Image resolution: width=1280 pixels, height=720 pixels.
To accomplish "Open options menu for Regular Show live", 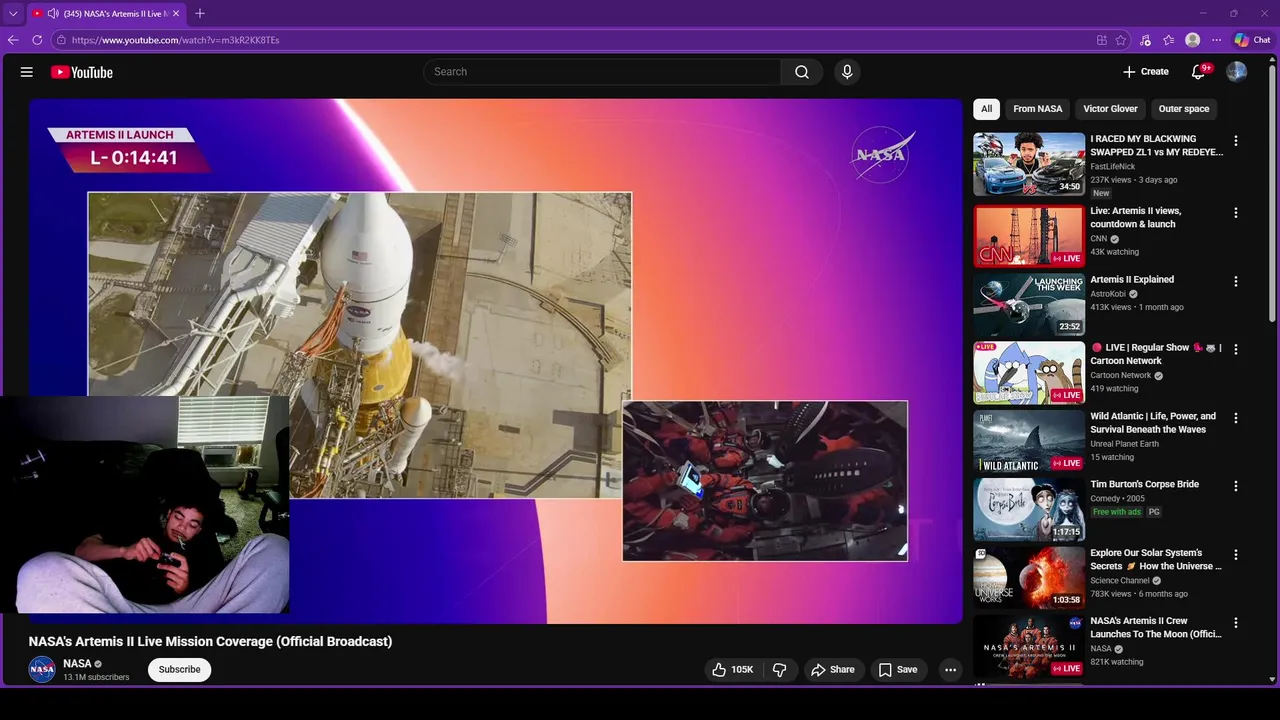I will tap(1235, 350).
